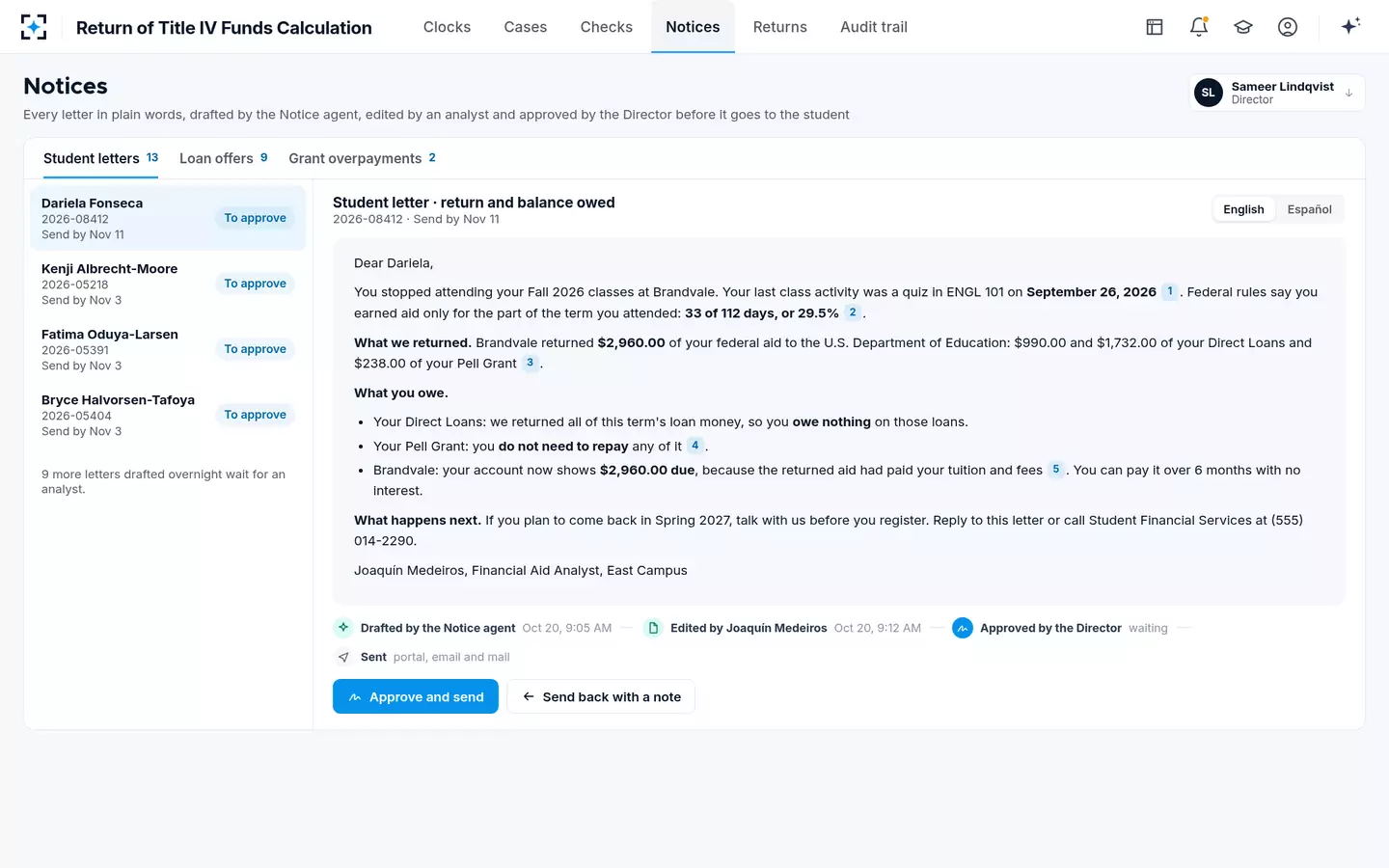Switch to the Loan offers tab
Image resolution: width=1389 pixels, height=868 pixels.
[x=223, y=158]
